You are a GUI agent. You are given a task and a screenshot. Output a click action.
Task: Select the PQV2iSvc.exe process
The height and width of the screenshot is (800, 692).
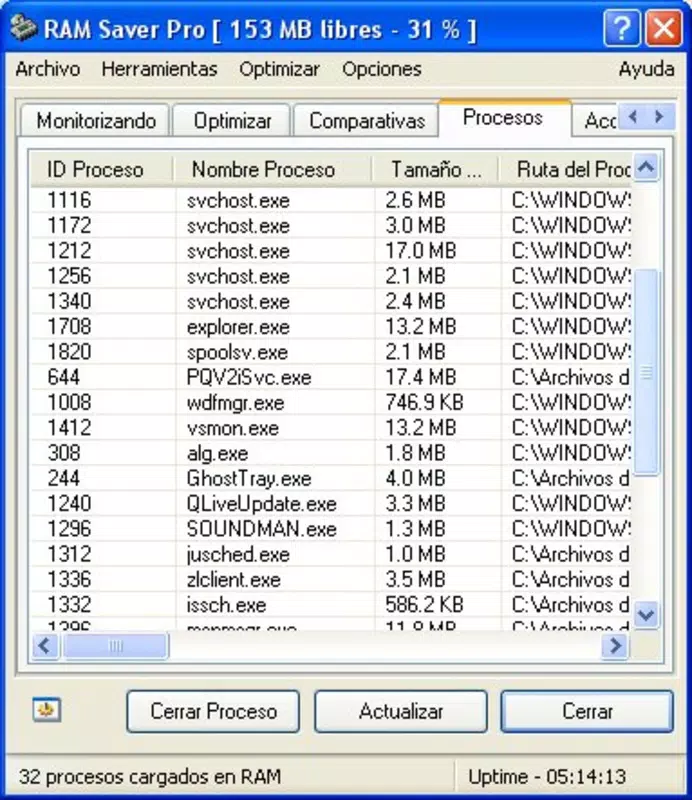tap(331, 377)
